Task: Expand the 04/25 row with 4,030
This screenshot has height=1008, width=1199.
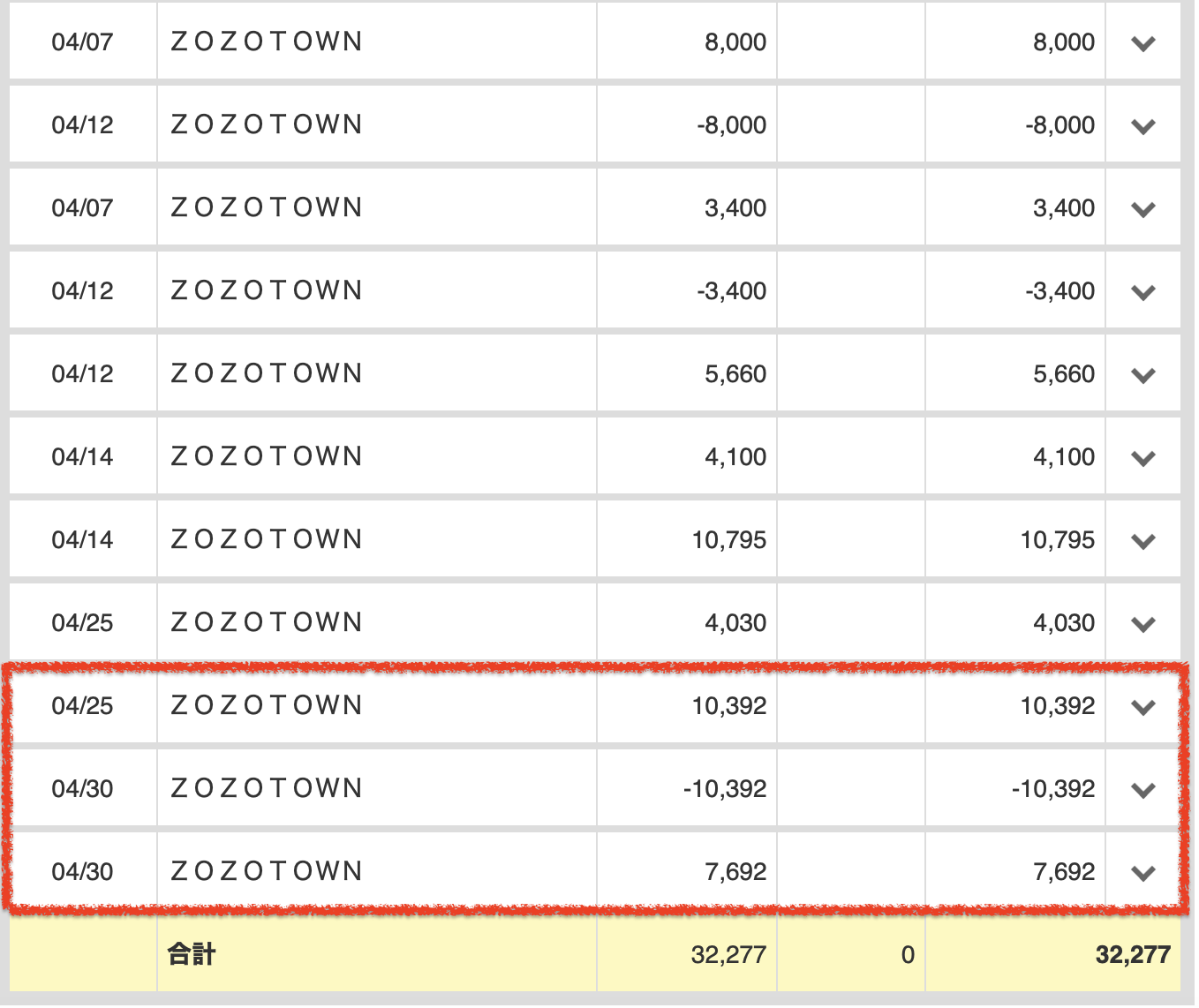Action: pos(1143,624)
